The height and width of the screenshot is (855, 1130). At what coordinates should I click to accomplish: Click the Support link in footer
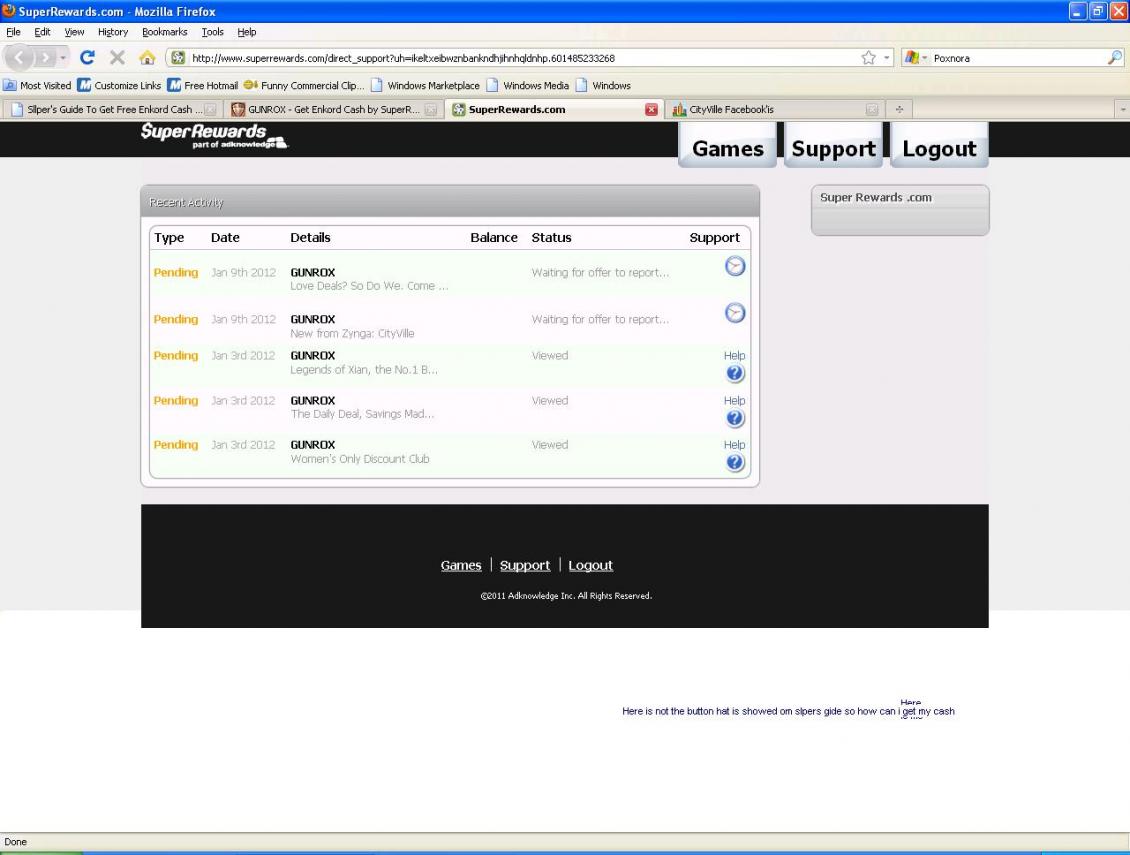coord(525,565)
